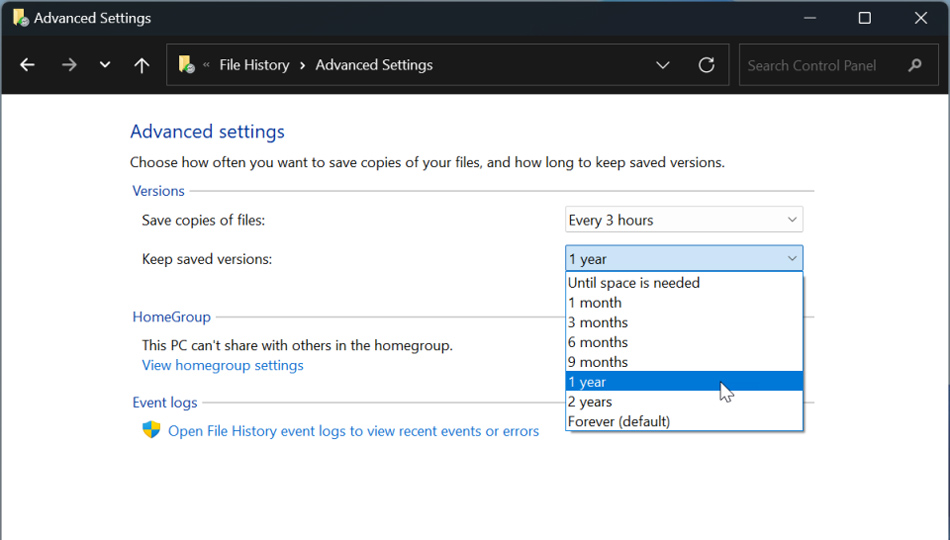
Task: Open the recent locations chevron
Action: coord(105,65)
